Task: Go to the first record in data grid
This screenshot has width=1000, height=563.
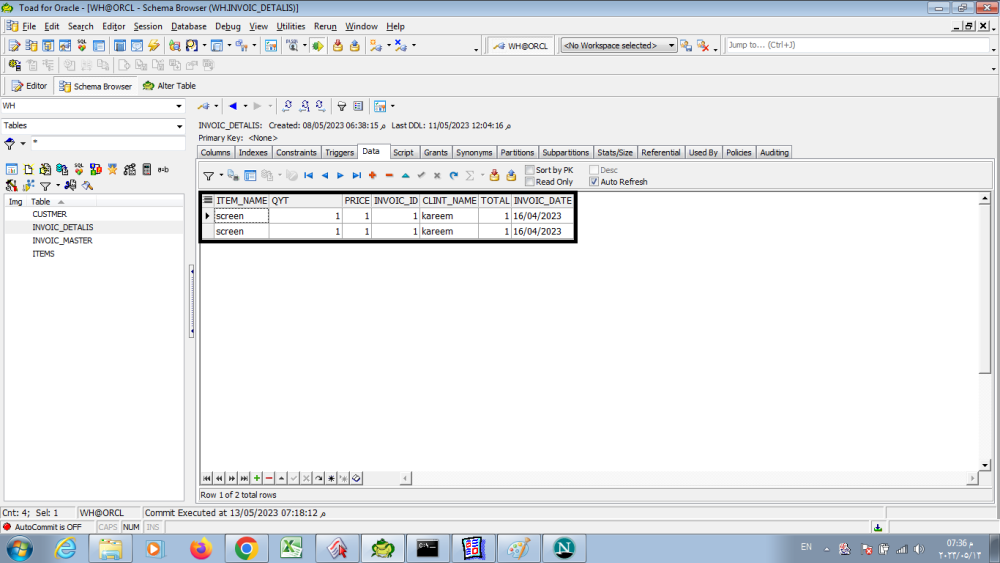Action: point(308,176)
